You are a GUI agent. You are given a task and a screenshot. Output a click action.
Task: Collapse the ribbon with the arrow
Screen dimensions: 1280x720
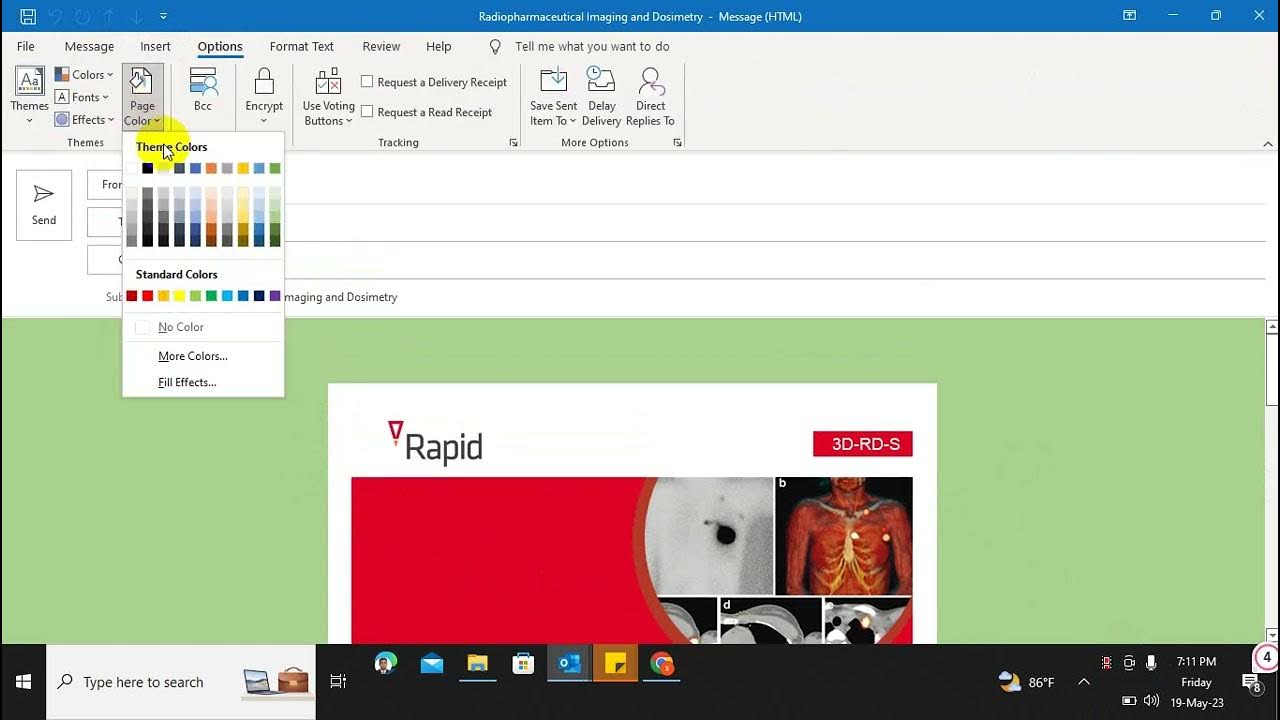click(x=1268, y=144)
